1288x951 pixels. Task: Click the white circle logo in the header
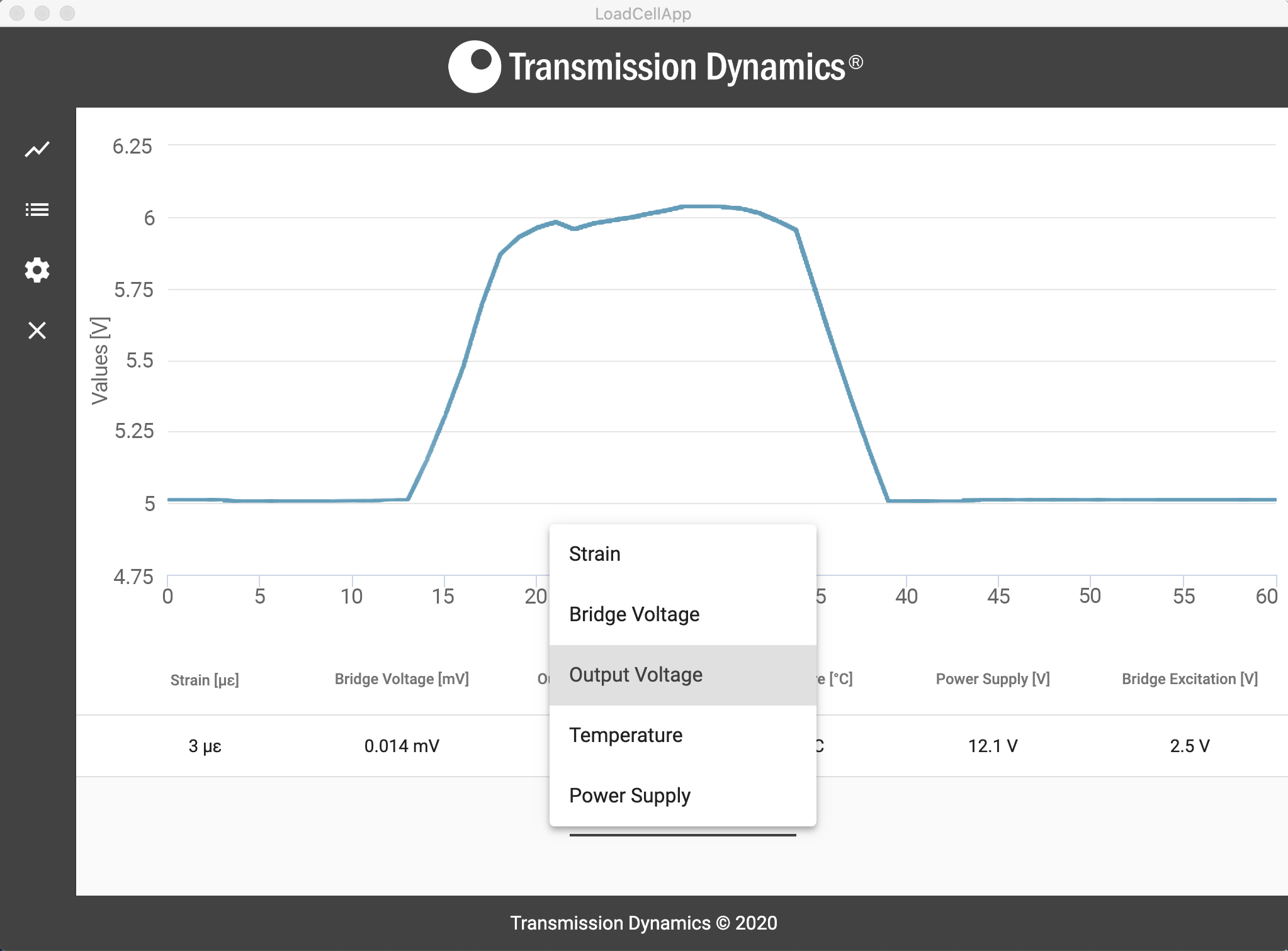[x=477, y=65]
